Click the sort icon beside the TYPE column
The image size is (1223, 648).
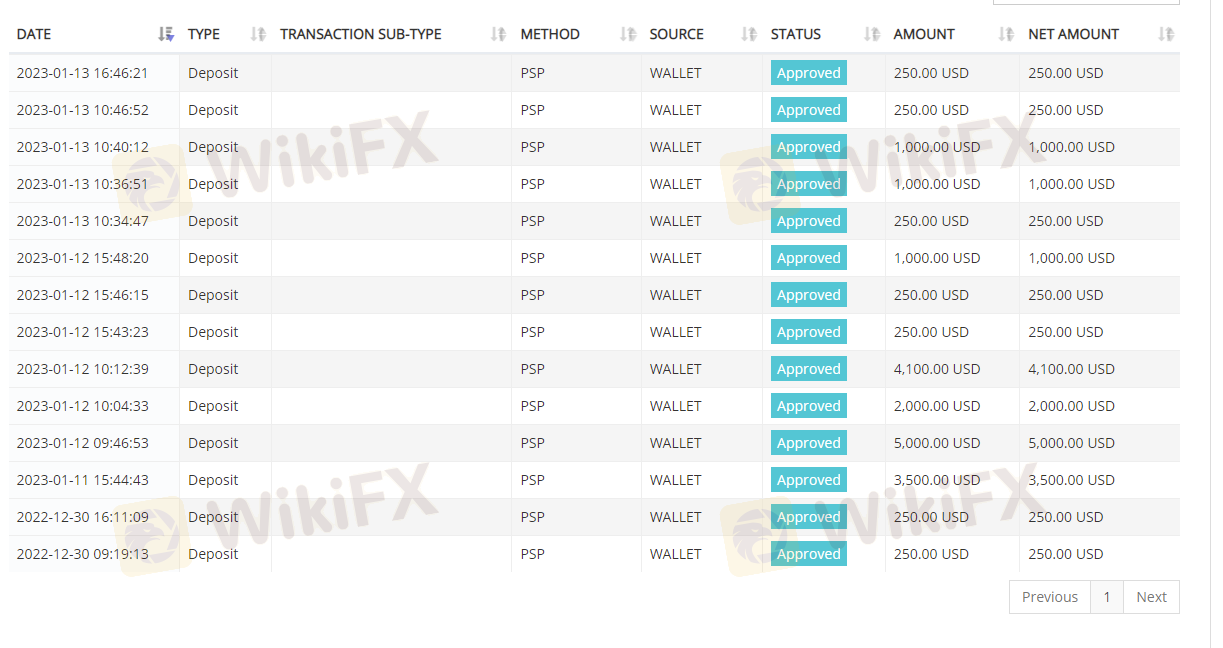click(258, 34)
